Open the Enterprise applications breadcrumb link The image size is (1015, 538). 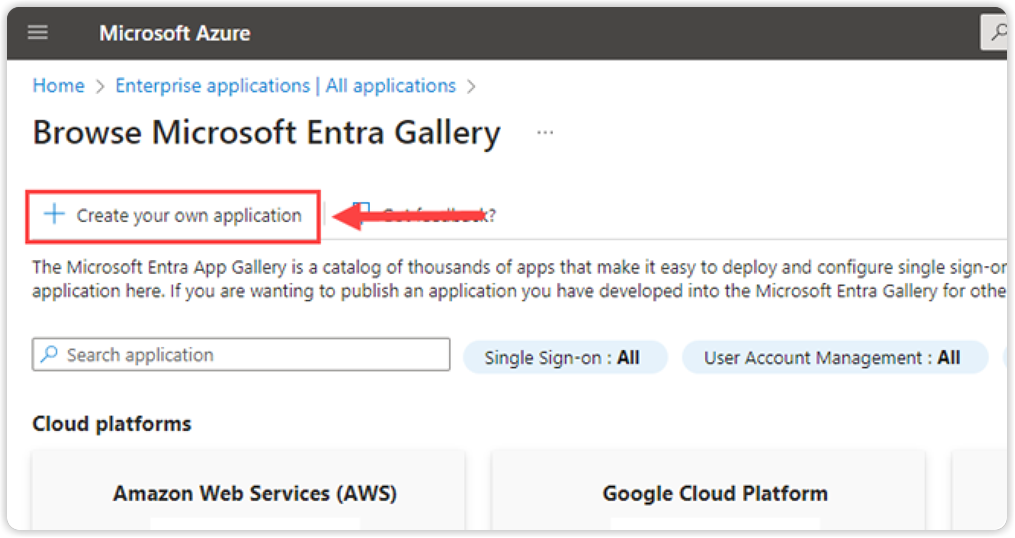212,85
